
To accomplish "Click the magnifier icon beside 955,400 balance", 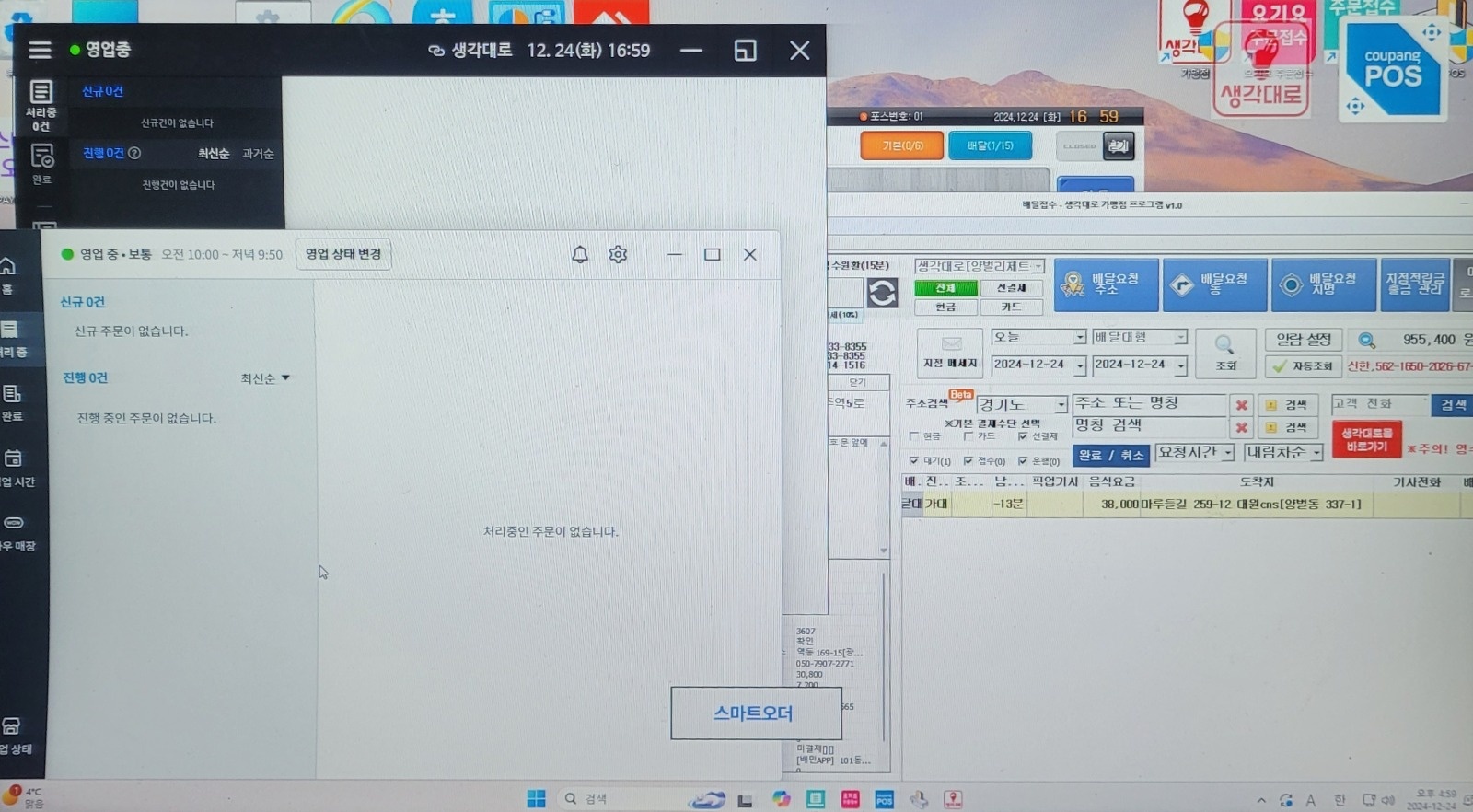I will pos(1367,340).
